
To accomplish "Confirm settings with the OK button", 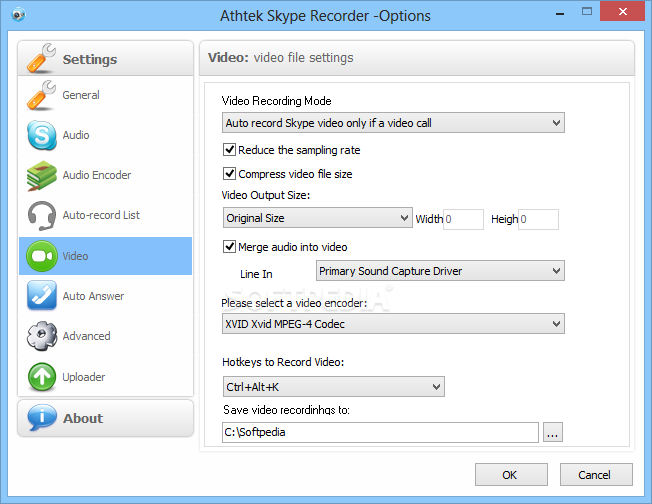I will (x=511, y=474).
